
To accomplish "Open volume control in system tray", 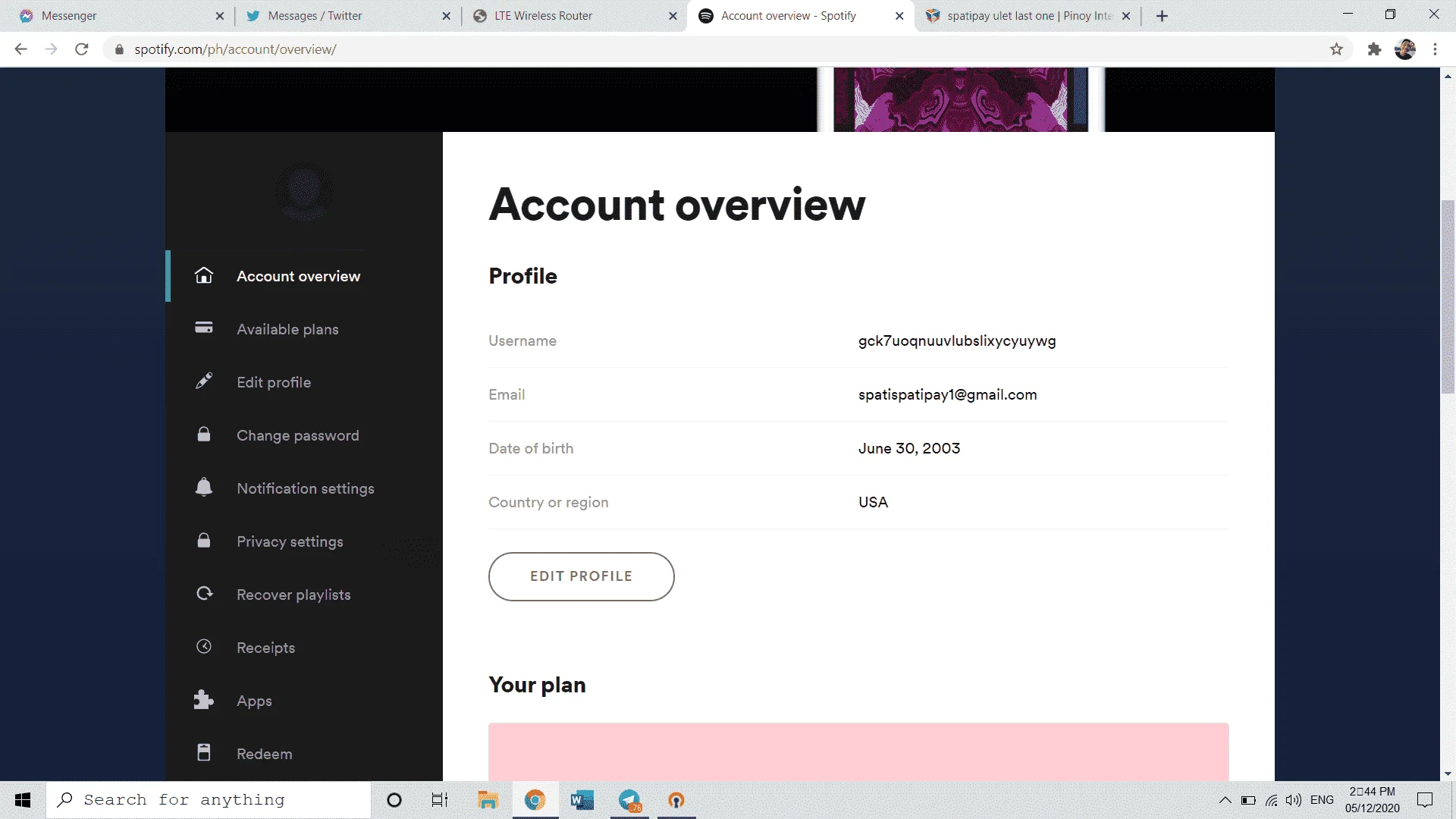I will [x=1294, y=800].
